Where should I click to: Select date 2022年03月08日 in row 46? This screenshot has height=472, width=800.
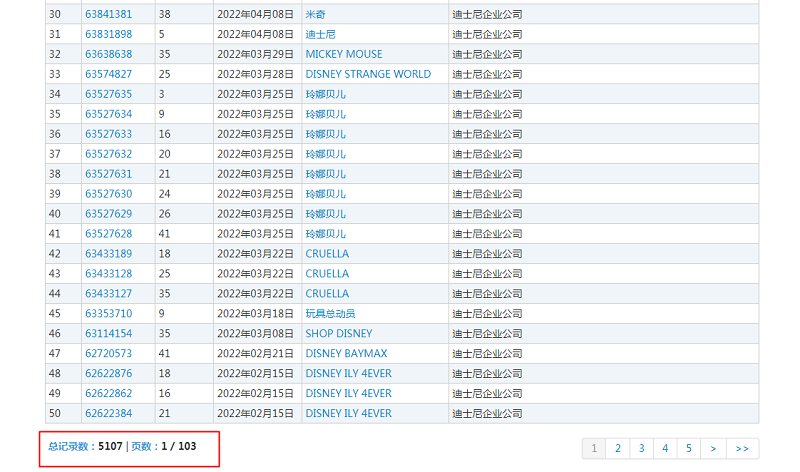point(255,333)
